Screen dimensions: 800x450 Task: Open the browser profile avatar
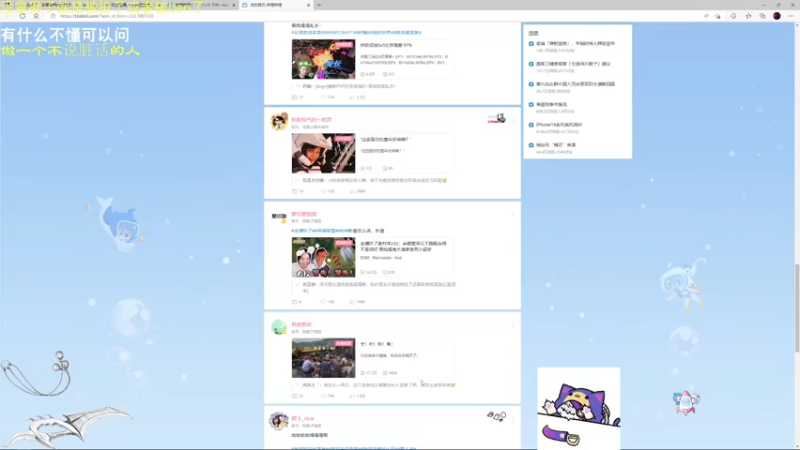coord(777,16)
